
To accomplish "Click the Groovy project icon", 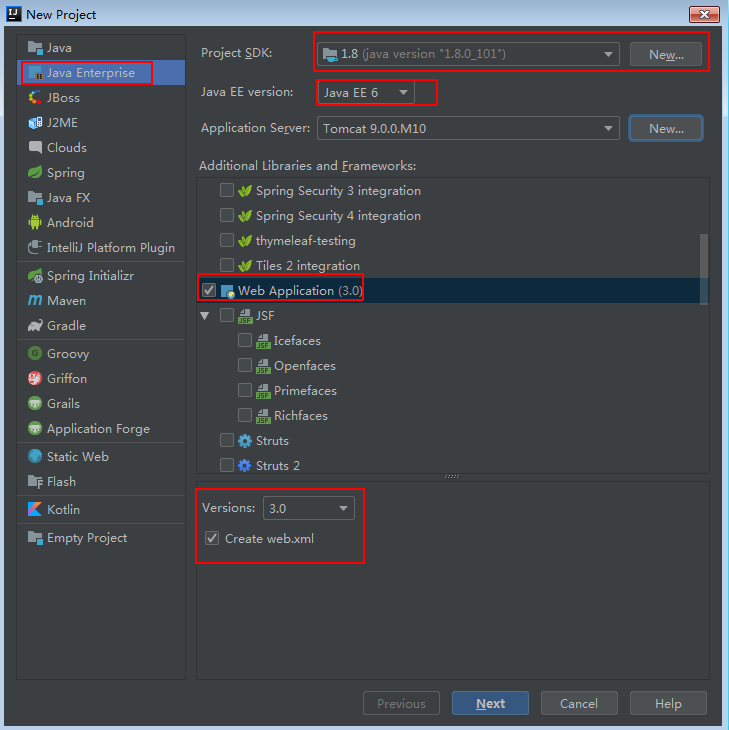I will tap(35, 353).
